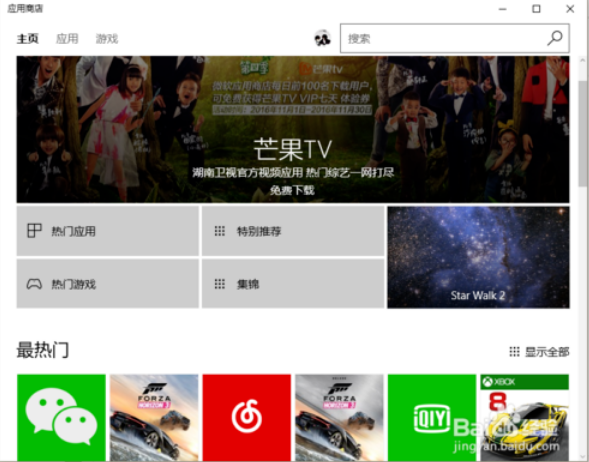Screen dimensions: 589x462
Task: Minimize the 应用商店 window
Action: pos(503,9)
